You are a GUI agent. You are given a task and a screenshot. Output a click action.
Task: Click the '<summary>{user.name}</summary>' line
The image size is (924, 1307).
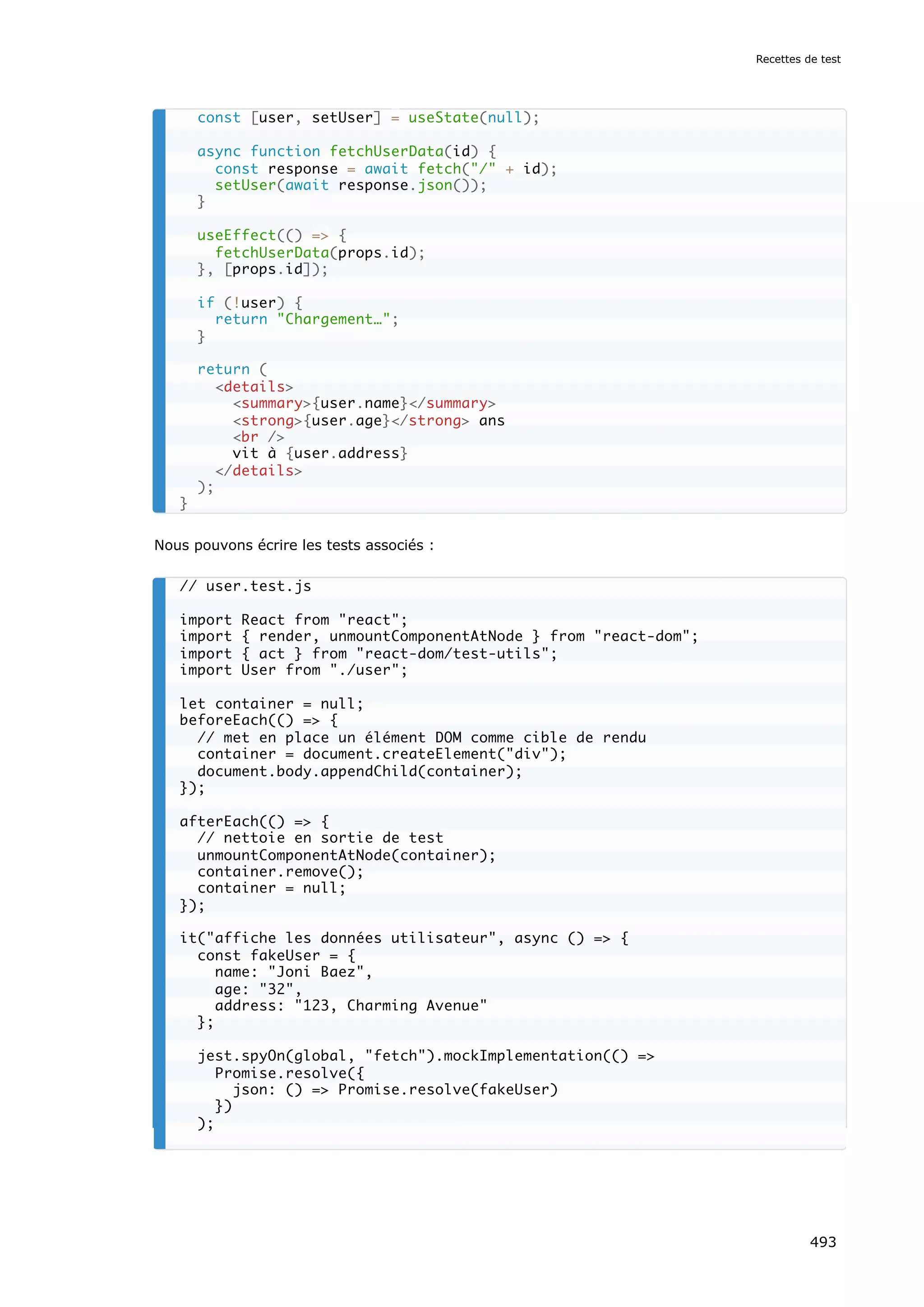point(364,403)
